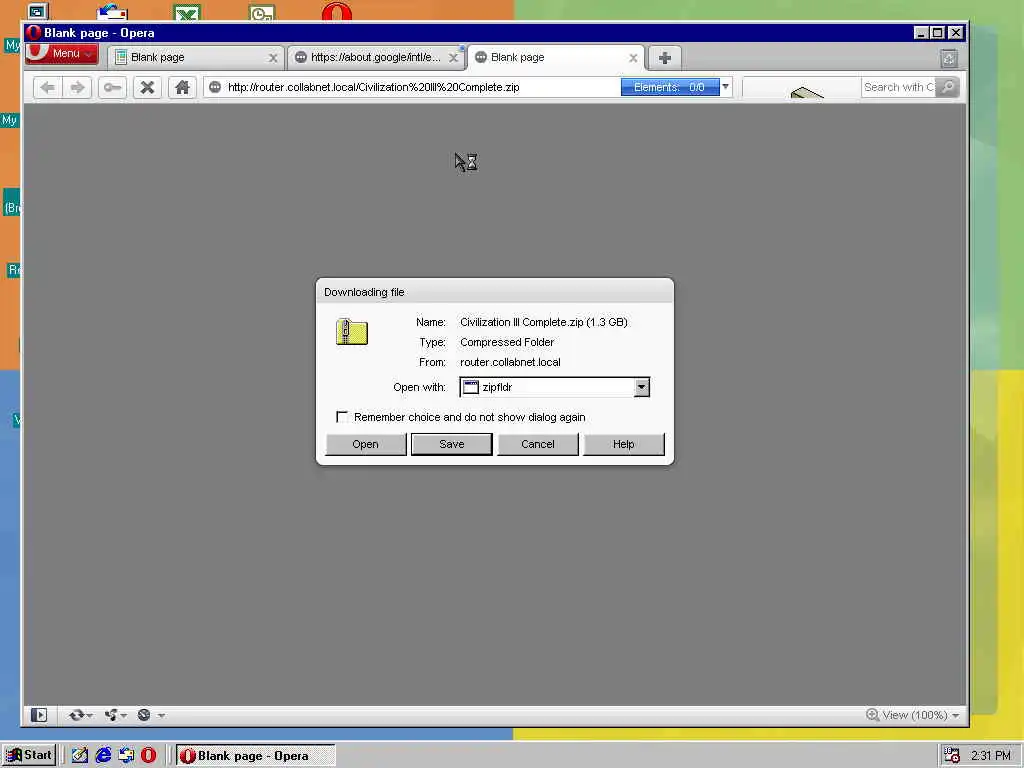The width and height of the screenshot is (1024, 768).
Task: Launch Outlook Express from quick launch
Action: pyautogui.click(x=126, y=755)
